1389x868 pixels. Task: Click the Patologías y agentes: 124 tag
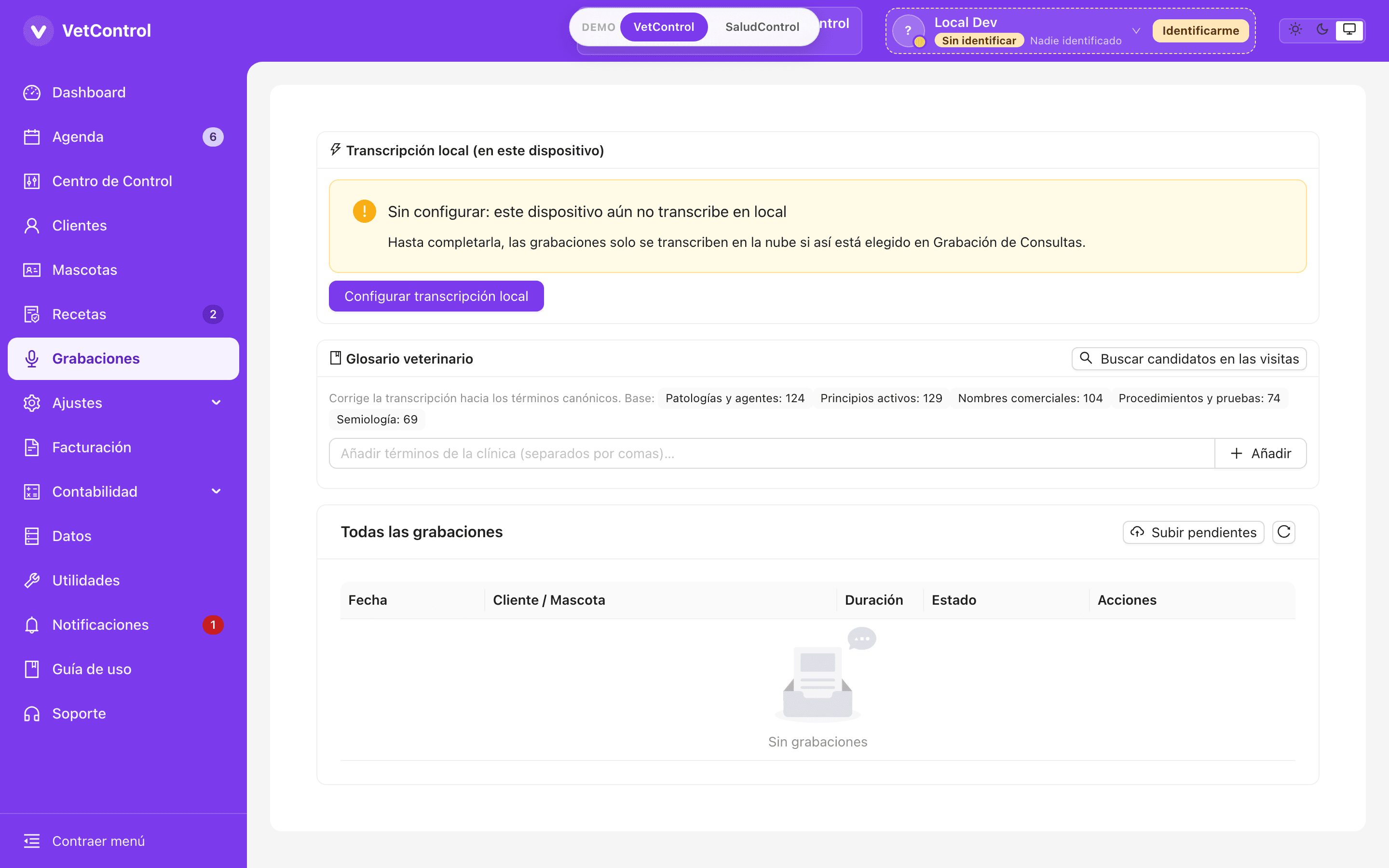(x=735, y=398)
